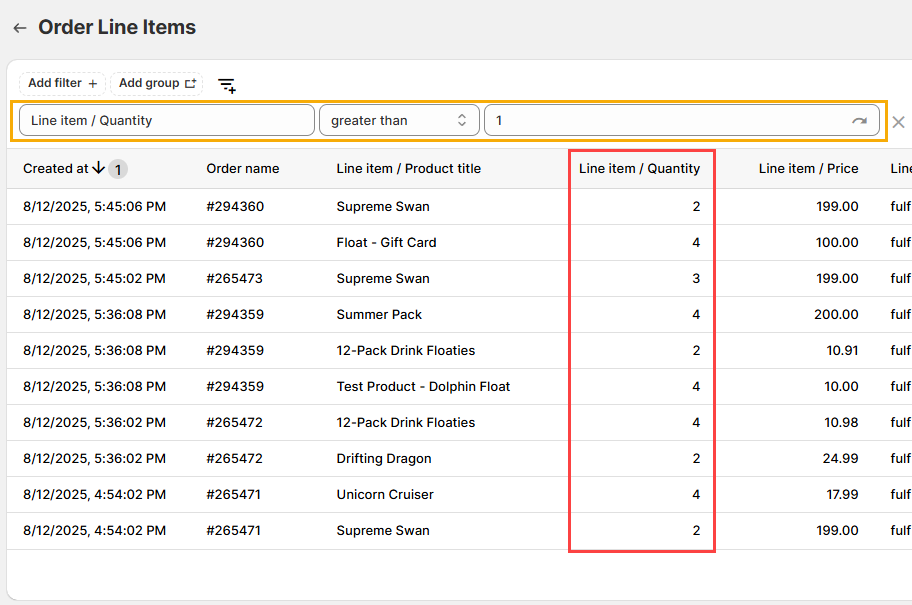
Task: Open the Line item / Quantity field selector
Action: point(166,121)
